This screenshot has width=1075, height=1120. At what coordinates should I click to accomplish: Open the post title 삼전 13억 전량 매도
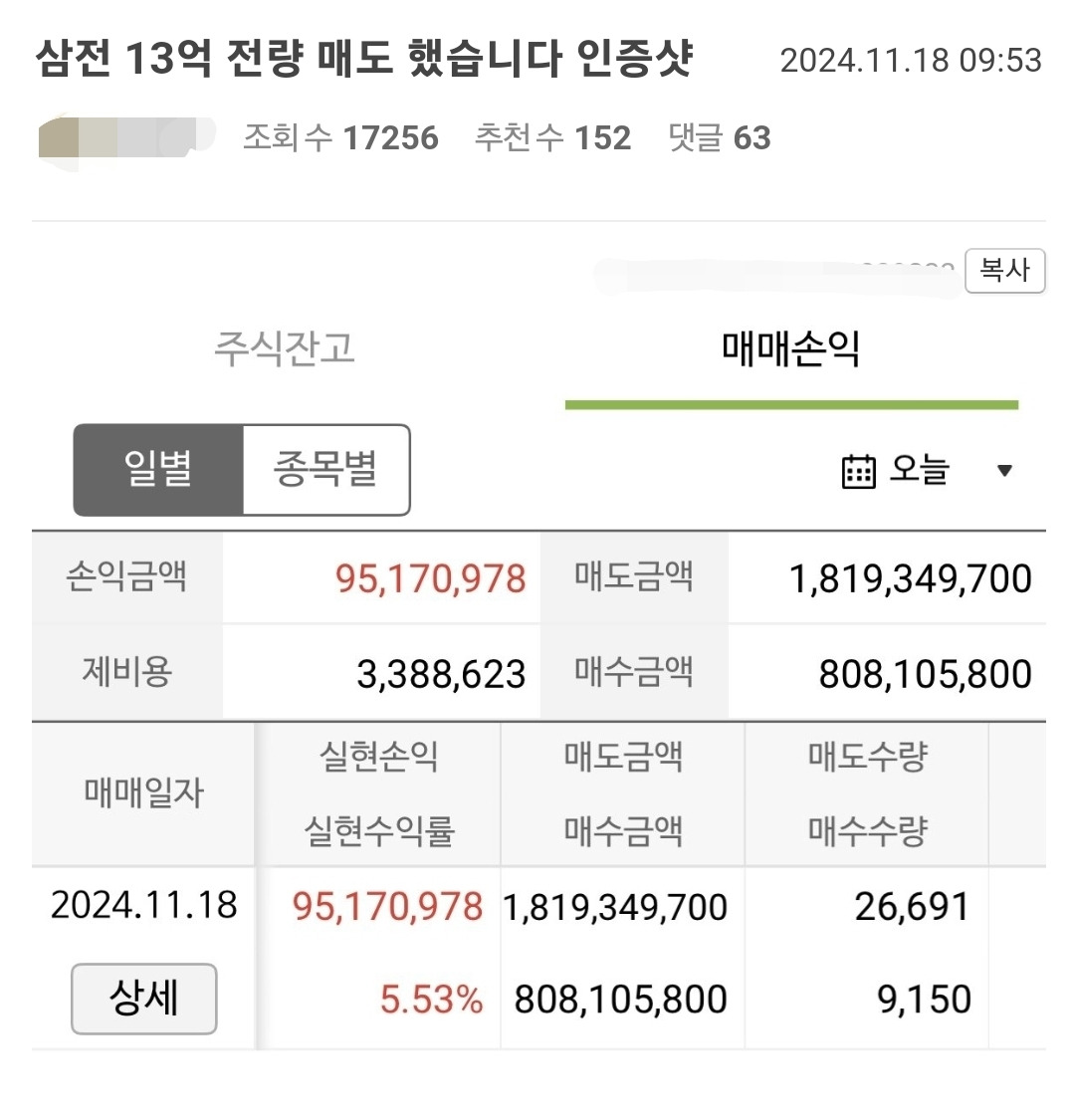point(368,60)
